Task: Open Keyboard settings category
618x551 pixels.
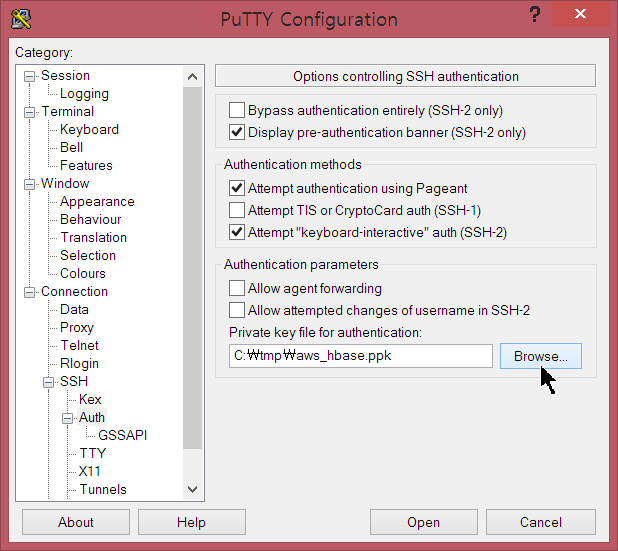Action: click(89, 130)
